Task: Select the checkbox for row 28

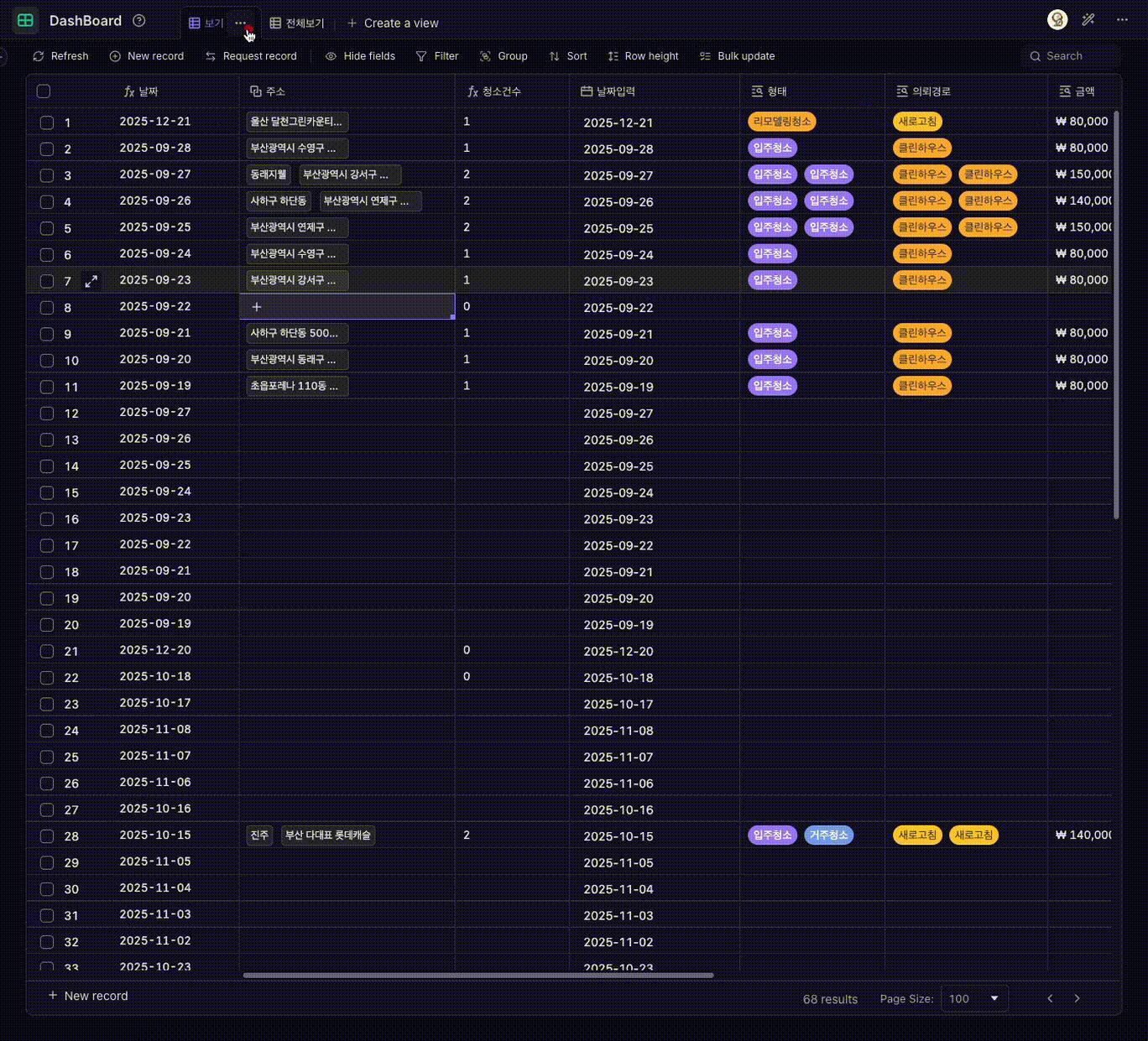Action: click(47, 836)
